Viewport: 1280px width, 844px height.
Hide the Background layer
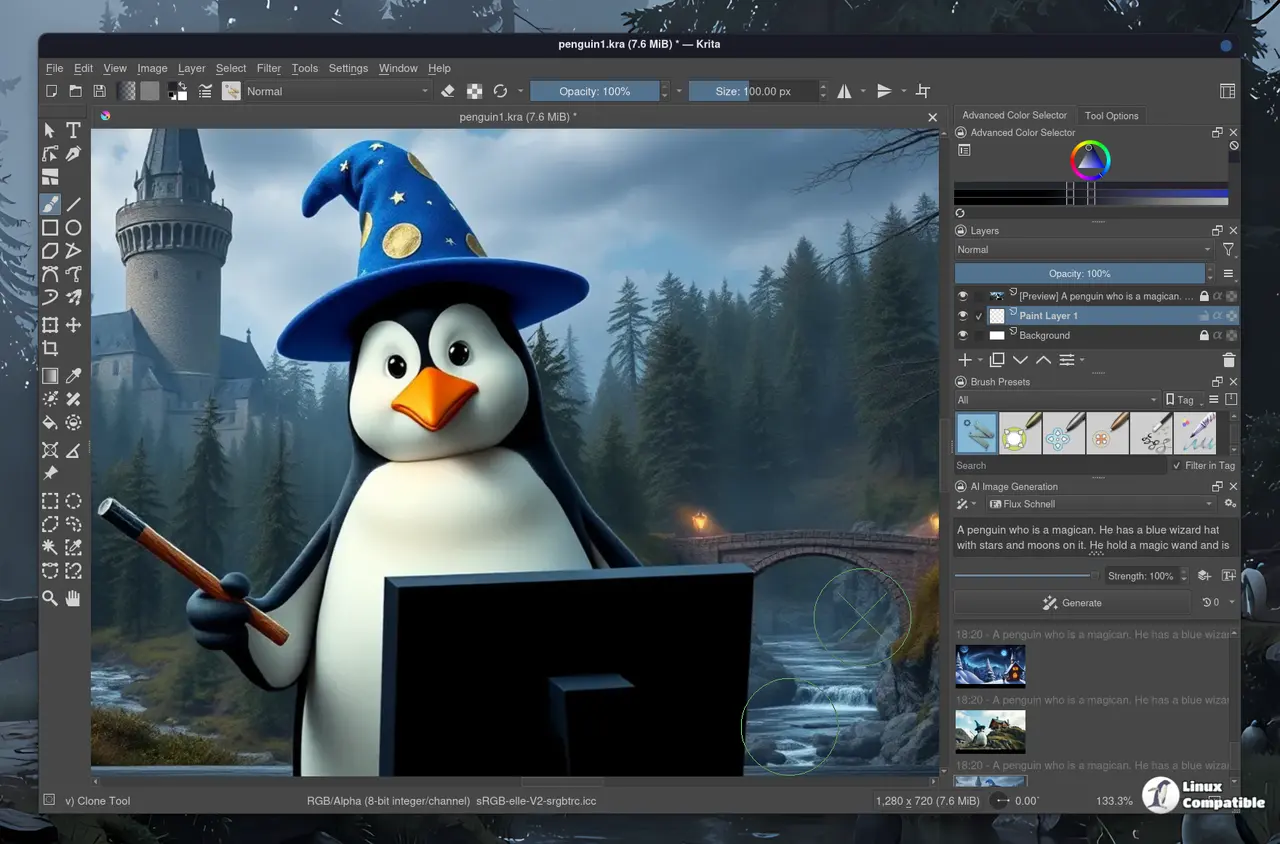click(963, 336)
